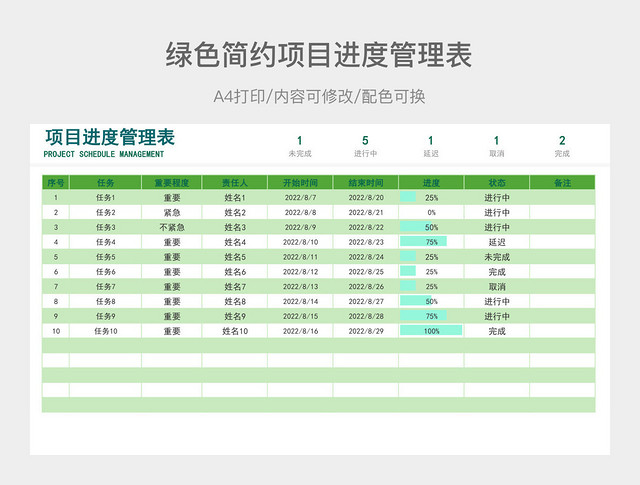Viewport: 640px width, 485px height.
Task: Click the 任务 column header
Action: click(x=105, y=182)
